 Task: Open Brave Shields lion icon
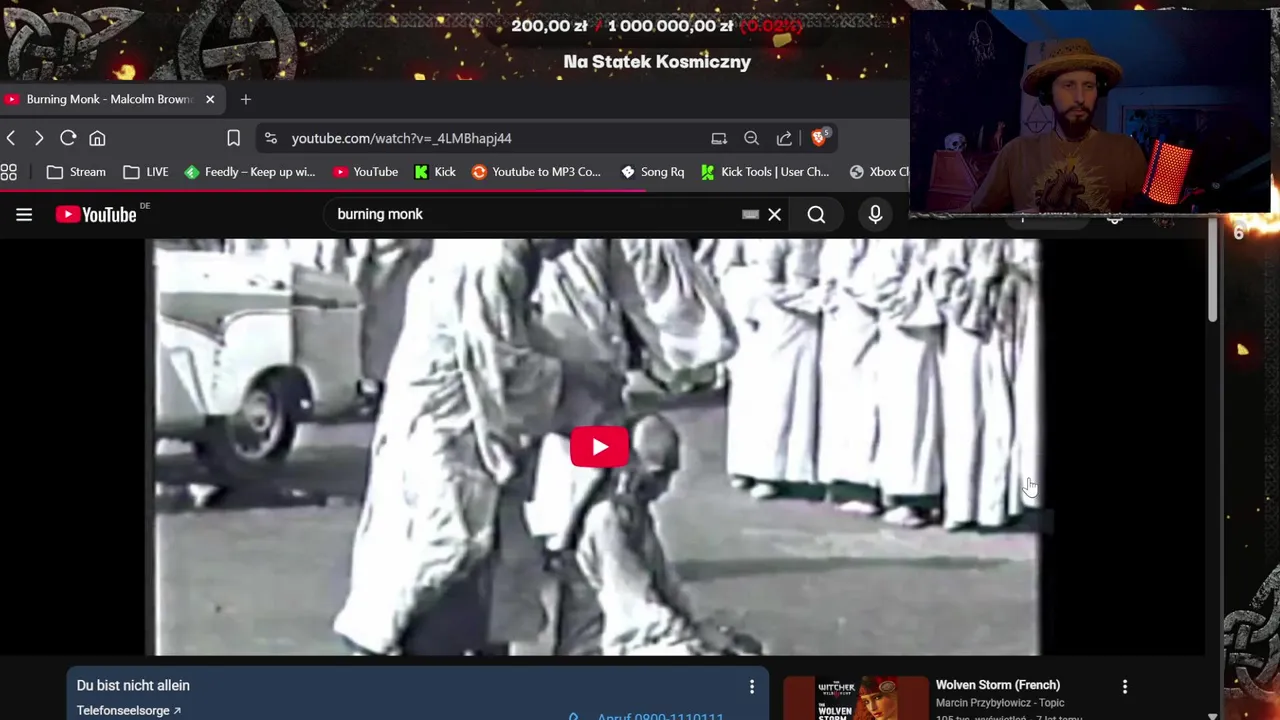pyautogui.click(x=819, y=137)
